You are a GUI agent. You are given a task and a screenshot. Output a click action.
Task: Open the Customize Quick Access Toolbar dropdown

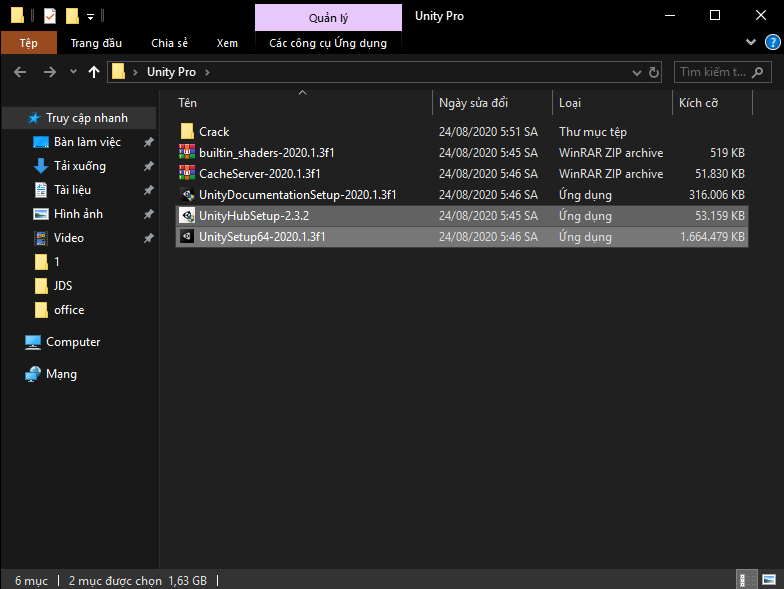91,16
